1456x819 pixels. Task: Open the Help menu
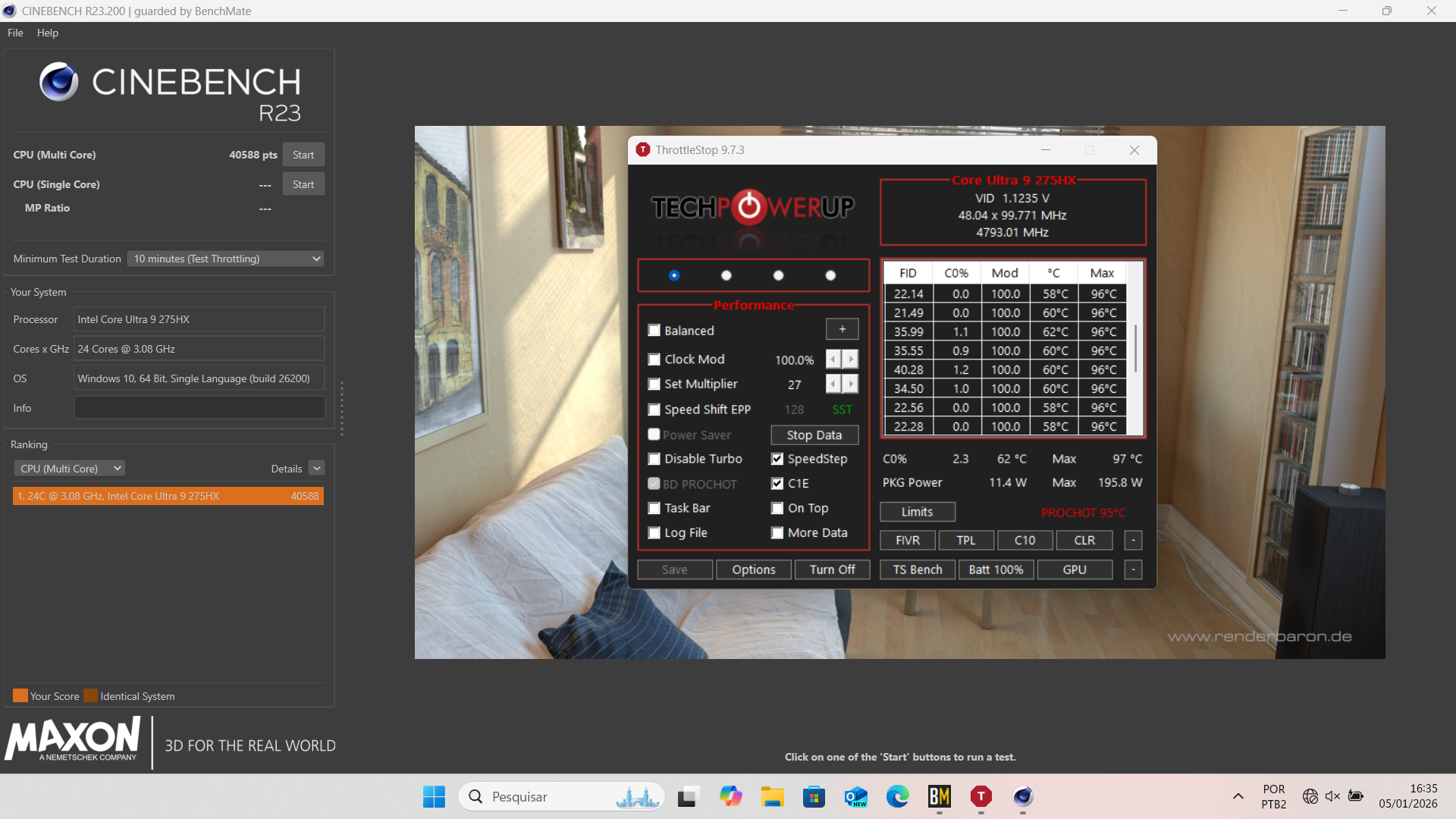click(x=47, y=33)
